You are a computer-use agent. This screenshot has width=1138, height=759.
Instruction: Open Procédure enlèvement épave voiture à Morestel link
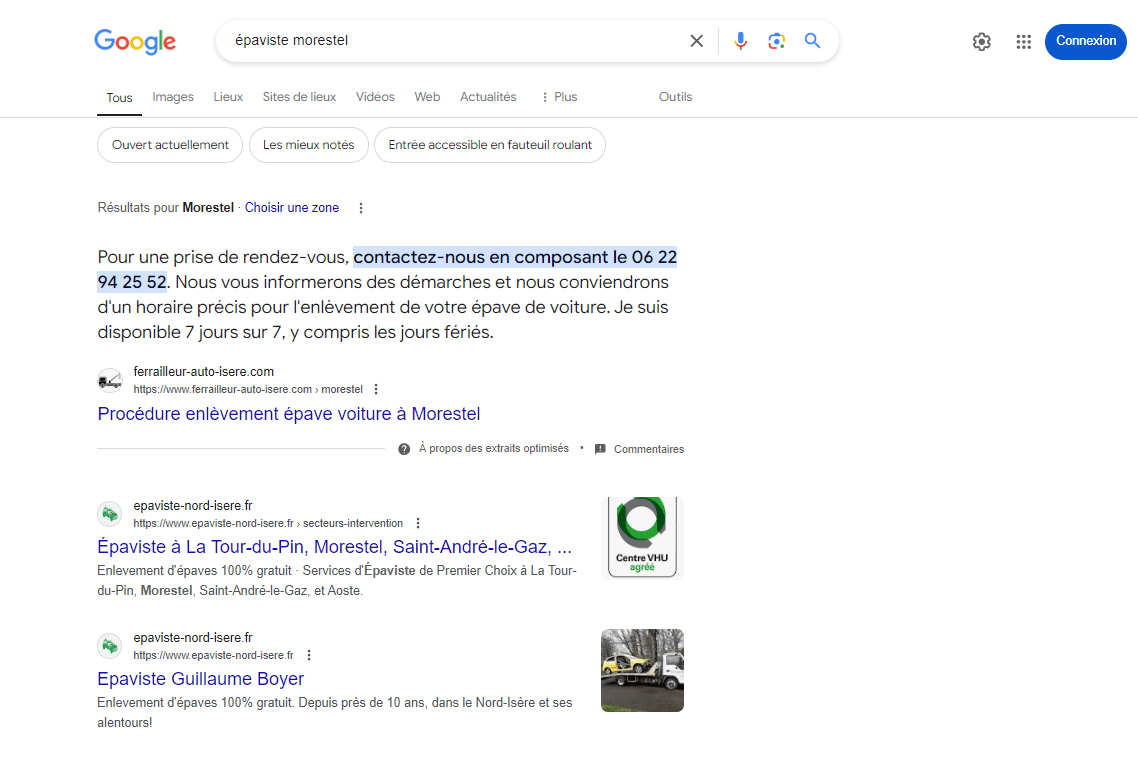click(x=289, y=414)
